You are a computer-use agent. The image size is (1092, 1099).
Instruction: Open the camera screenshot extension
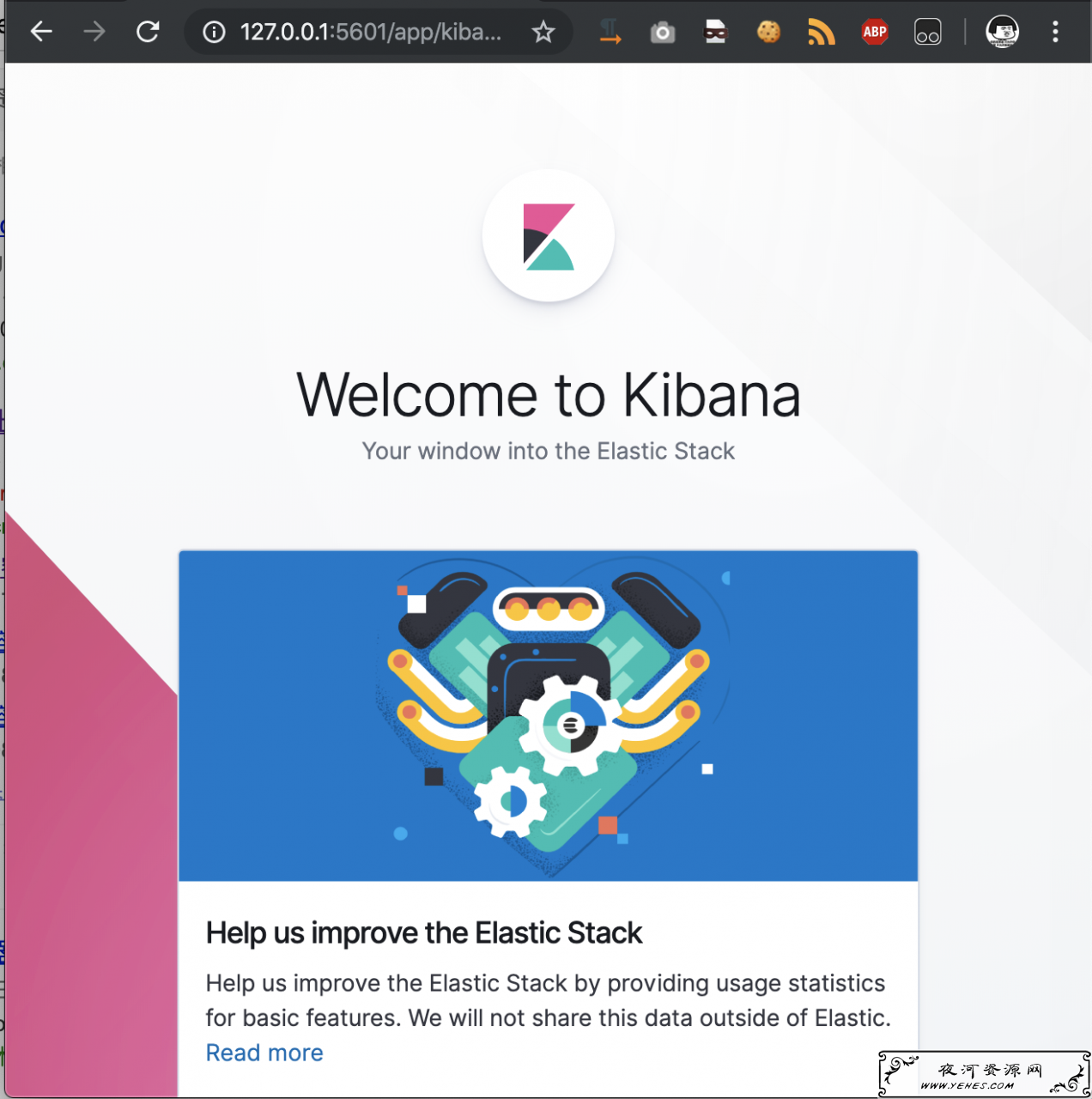coord(663,33)
